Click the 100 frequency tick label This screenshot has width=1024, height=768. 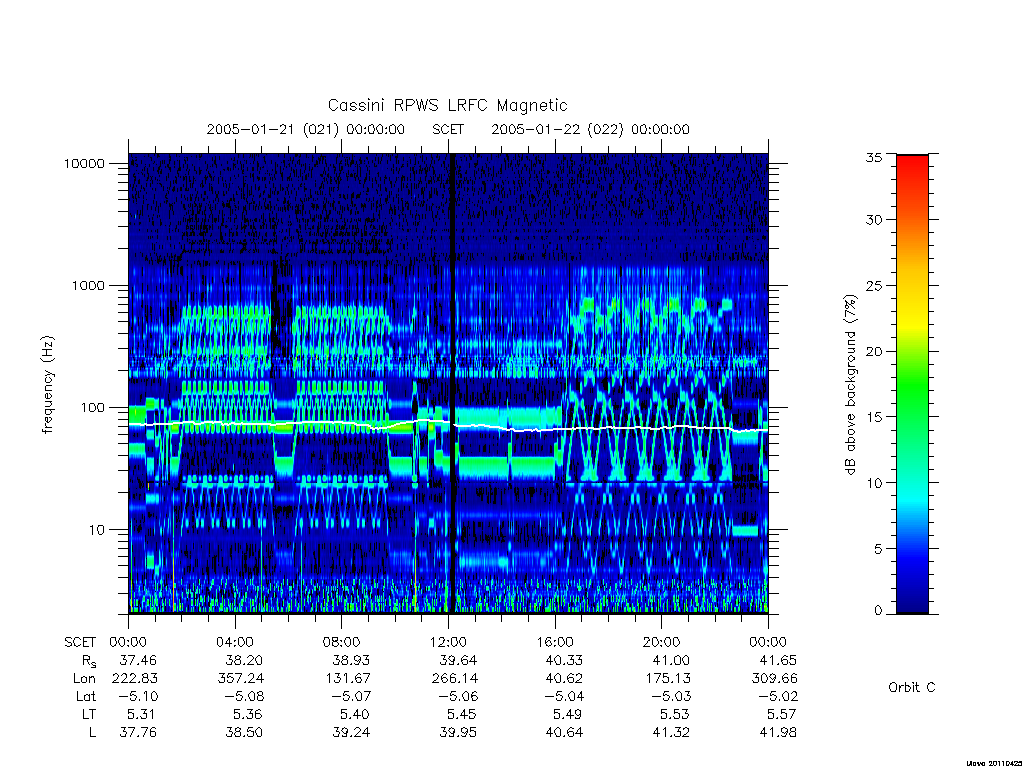click(92, 408)
